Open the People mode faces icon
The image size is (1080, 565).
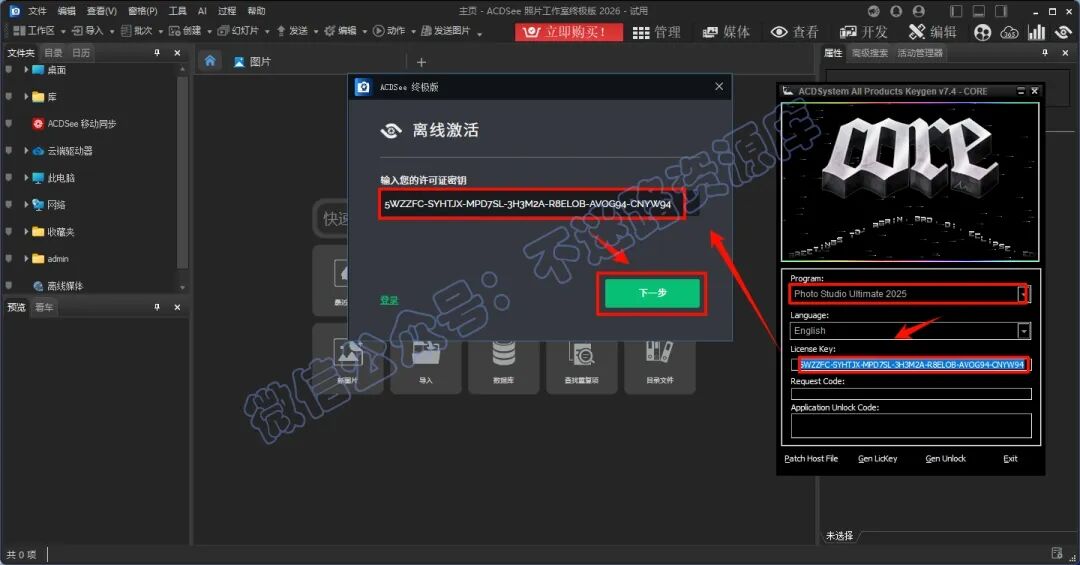pos(983,32)
